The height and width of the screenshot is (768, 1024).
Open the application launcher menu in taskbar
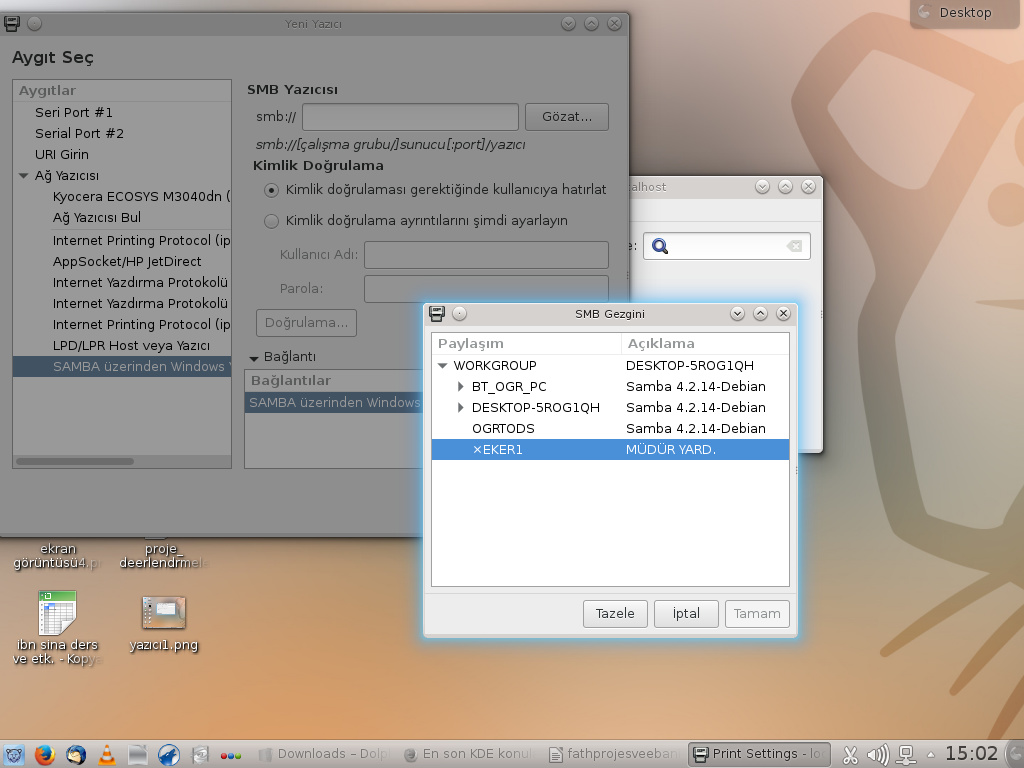click(13, 755)
